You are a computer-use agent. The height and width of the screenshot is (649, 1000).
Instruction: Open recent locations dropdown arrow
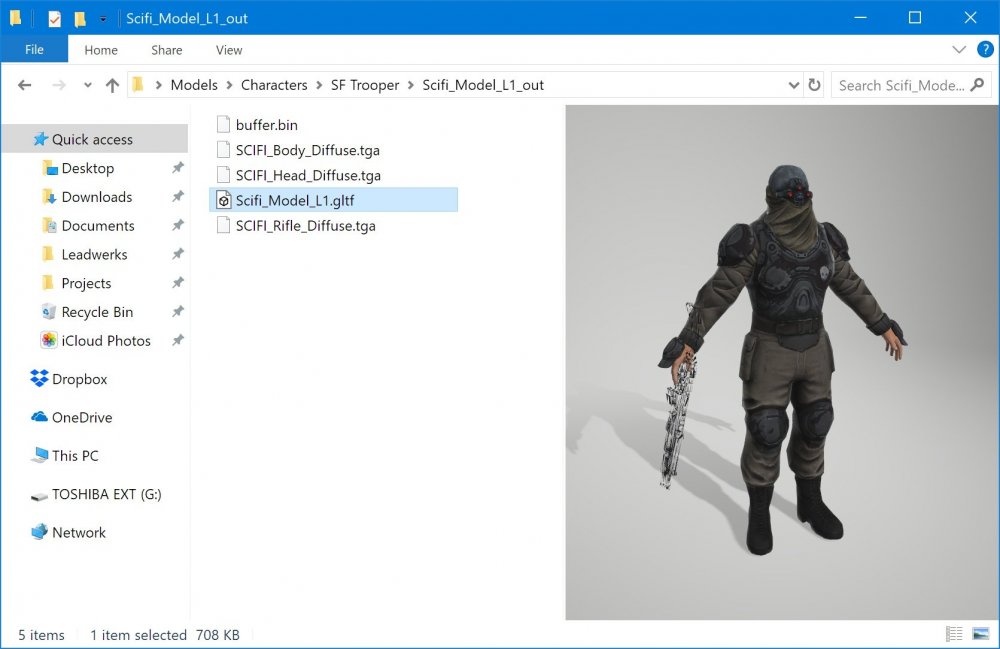pos(88,85)
